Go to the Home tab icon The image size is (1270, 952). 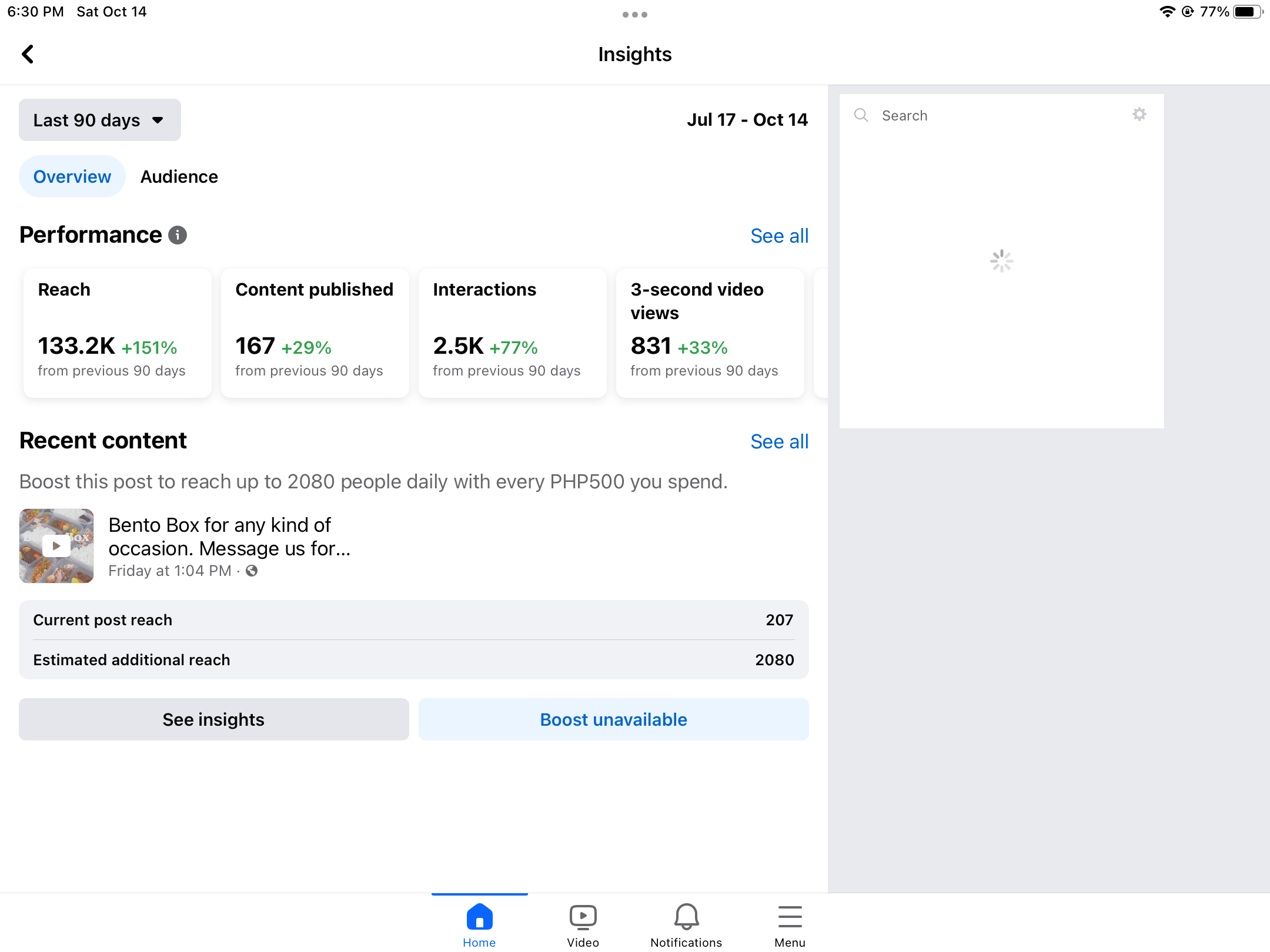[x=479, y=917]
